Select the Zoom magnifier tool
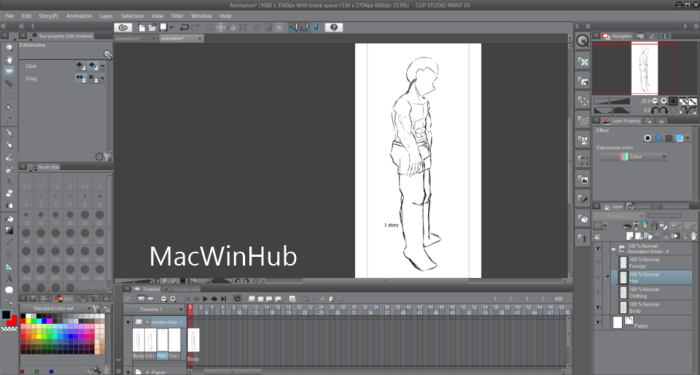The height and width of the screenshot is (375, 700). (9, 47)
